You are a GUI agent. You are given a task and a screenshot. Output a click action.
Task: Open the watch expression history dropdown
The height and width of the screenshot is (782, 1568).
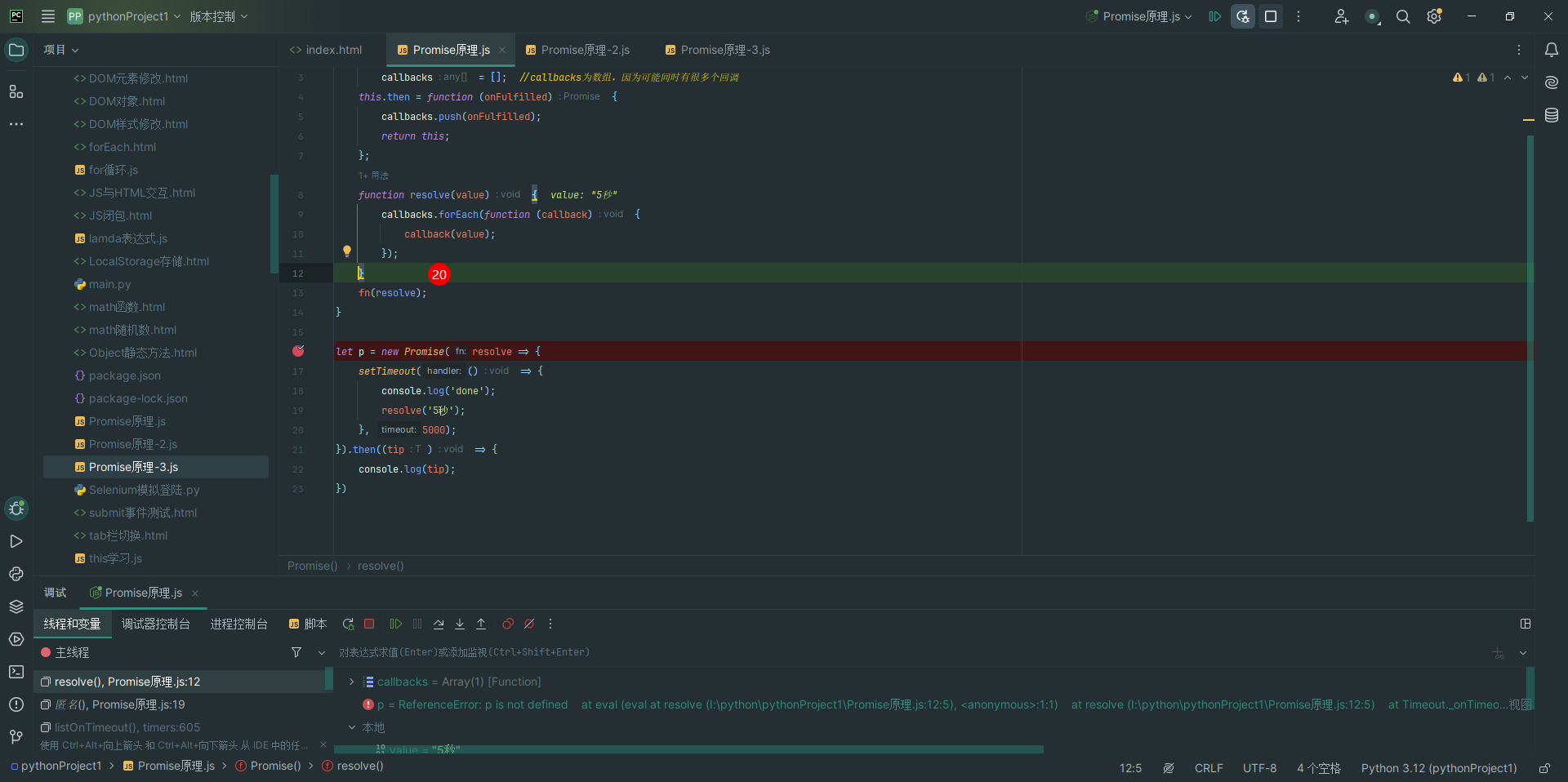click(x=1523, y=652)
